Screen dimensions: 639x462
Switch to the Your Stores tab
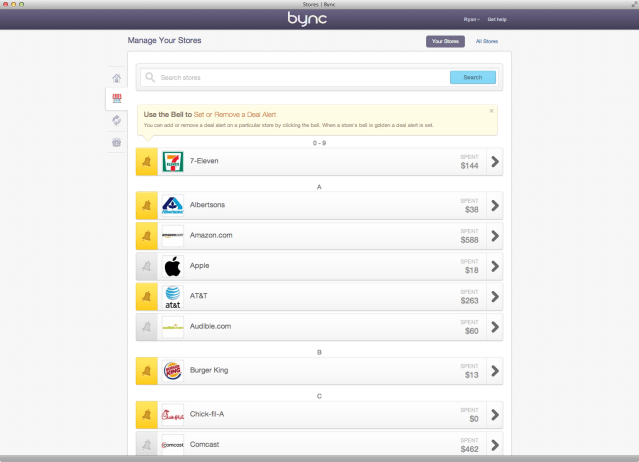pyautogui.click(x=445, y=41)
